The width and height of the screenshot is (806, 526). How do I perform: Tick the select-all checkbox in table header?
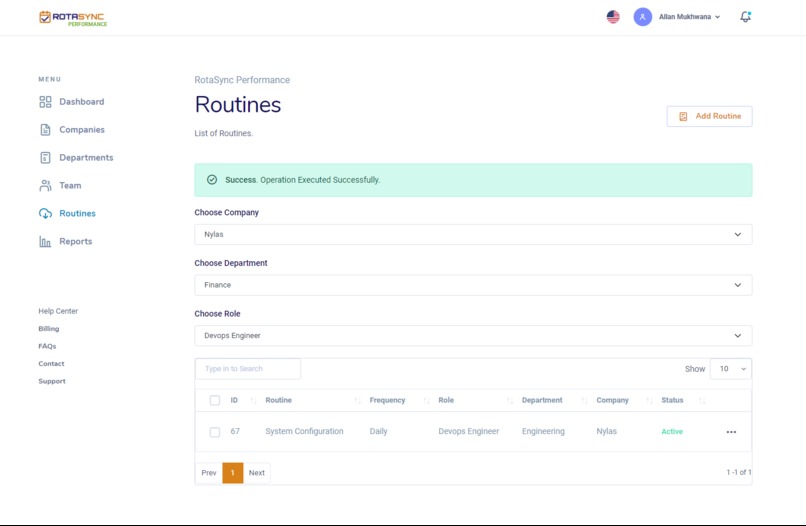(x=215, y=400)
